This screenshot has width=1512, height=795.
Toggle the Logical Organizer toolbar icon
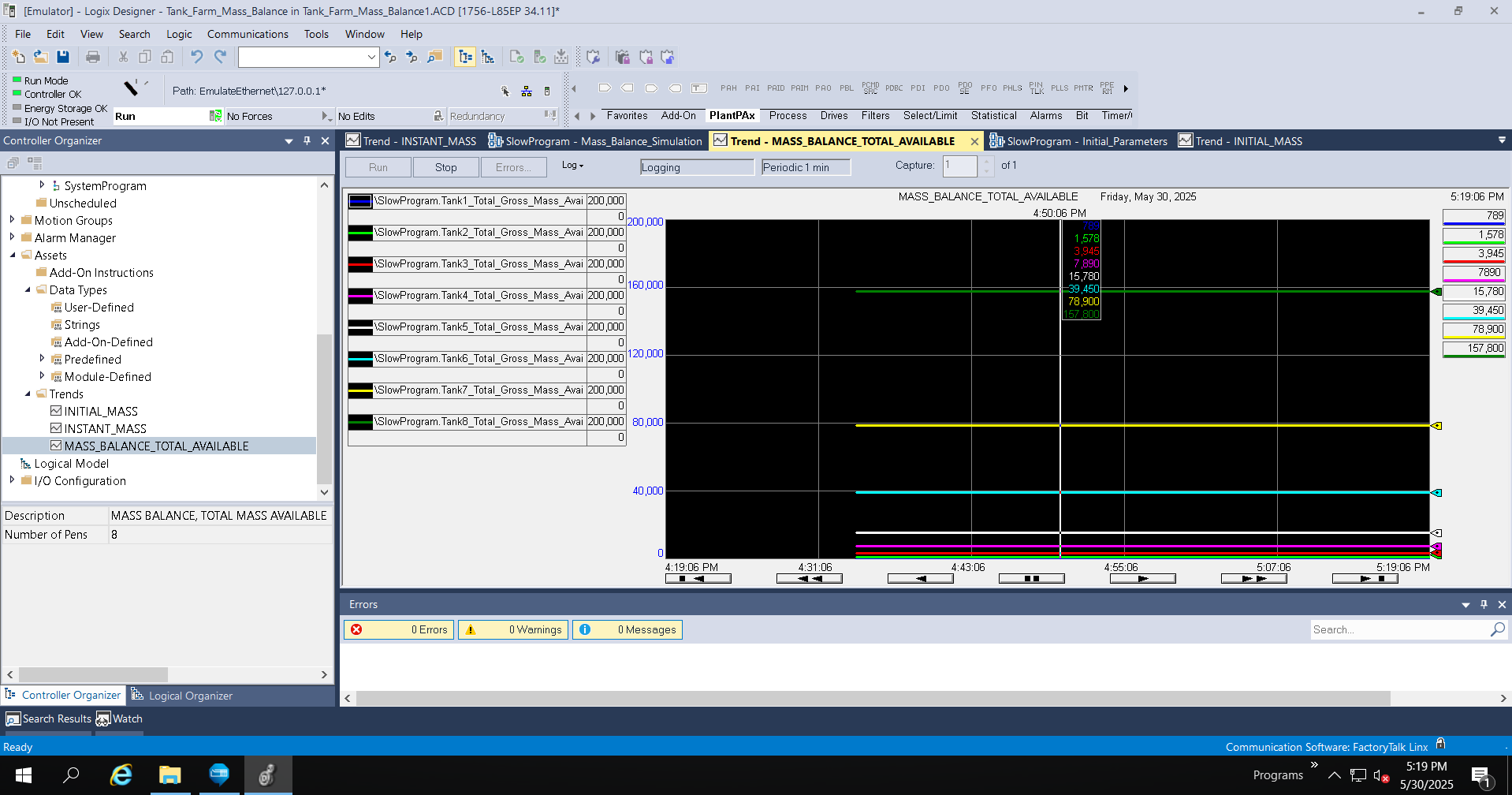(x=488, y=57)
